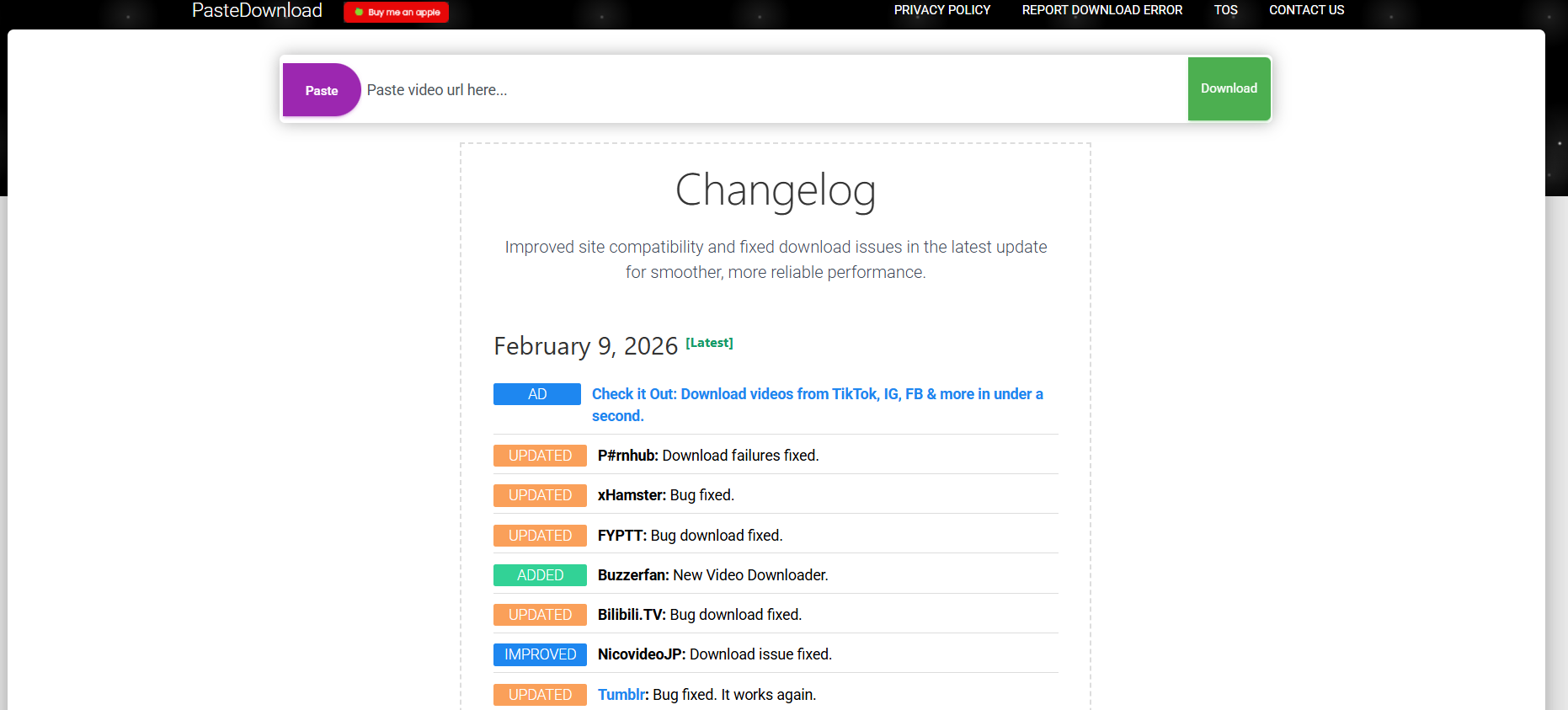Click the Buy me an apple button
1568x710 pixels.
pos(397,13)
